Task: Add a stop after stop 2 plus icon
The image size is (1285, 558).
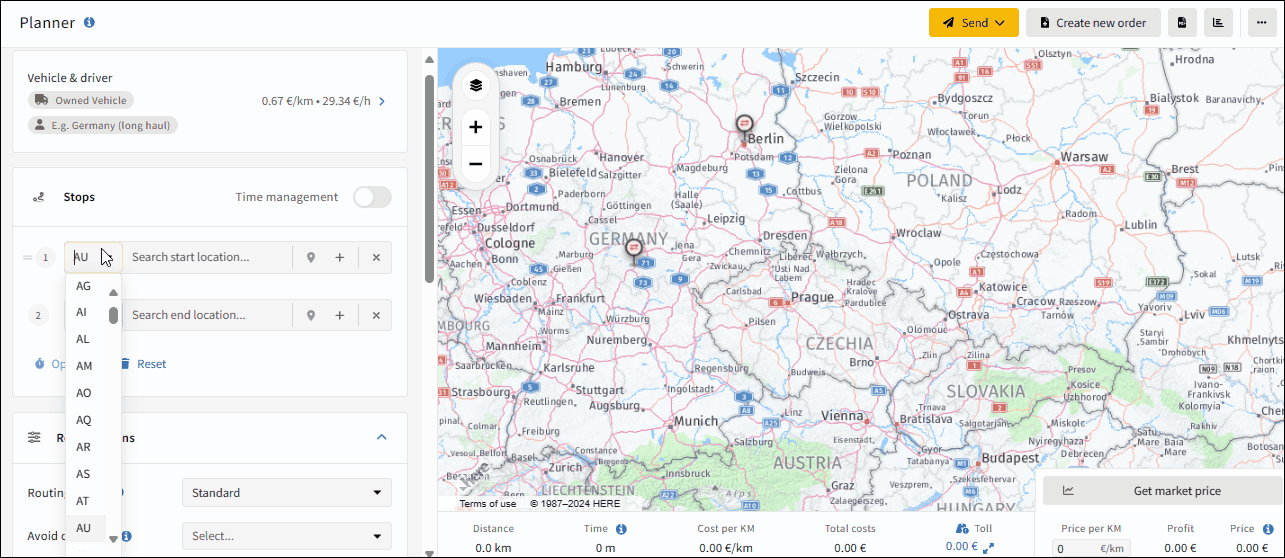Action: tap(340, 316)
